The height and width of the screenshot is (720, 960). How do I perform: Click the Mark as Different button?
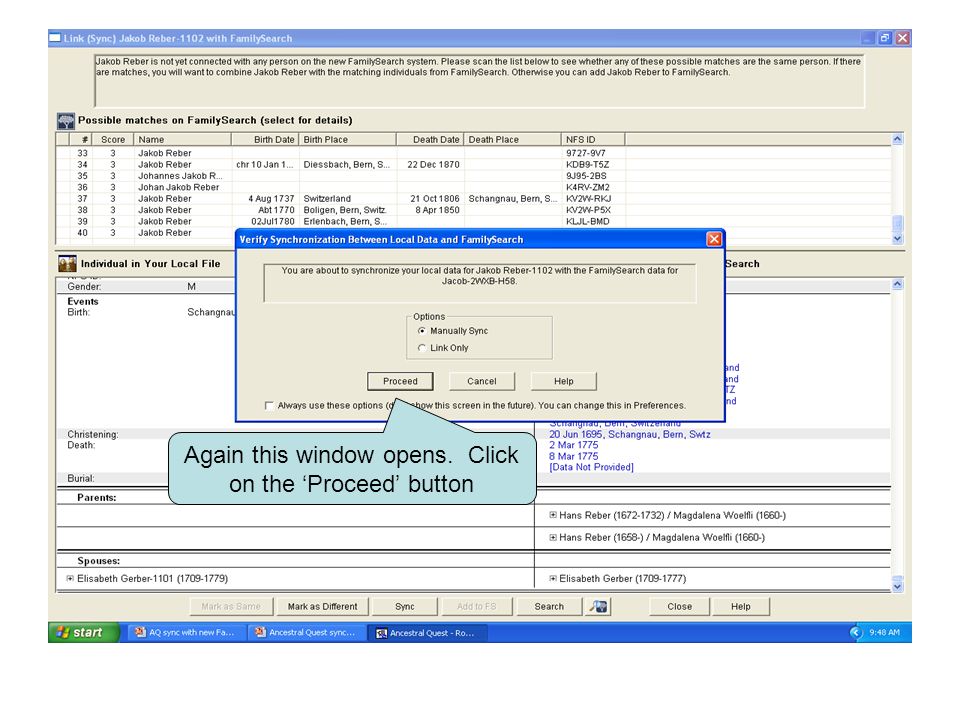322,607
